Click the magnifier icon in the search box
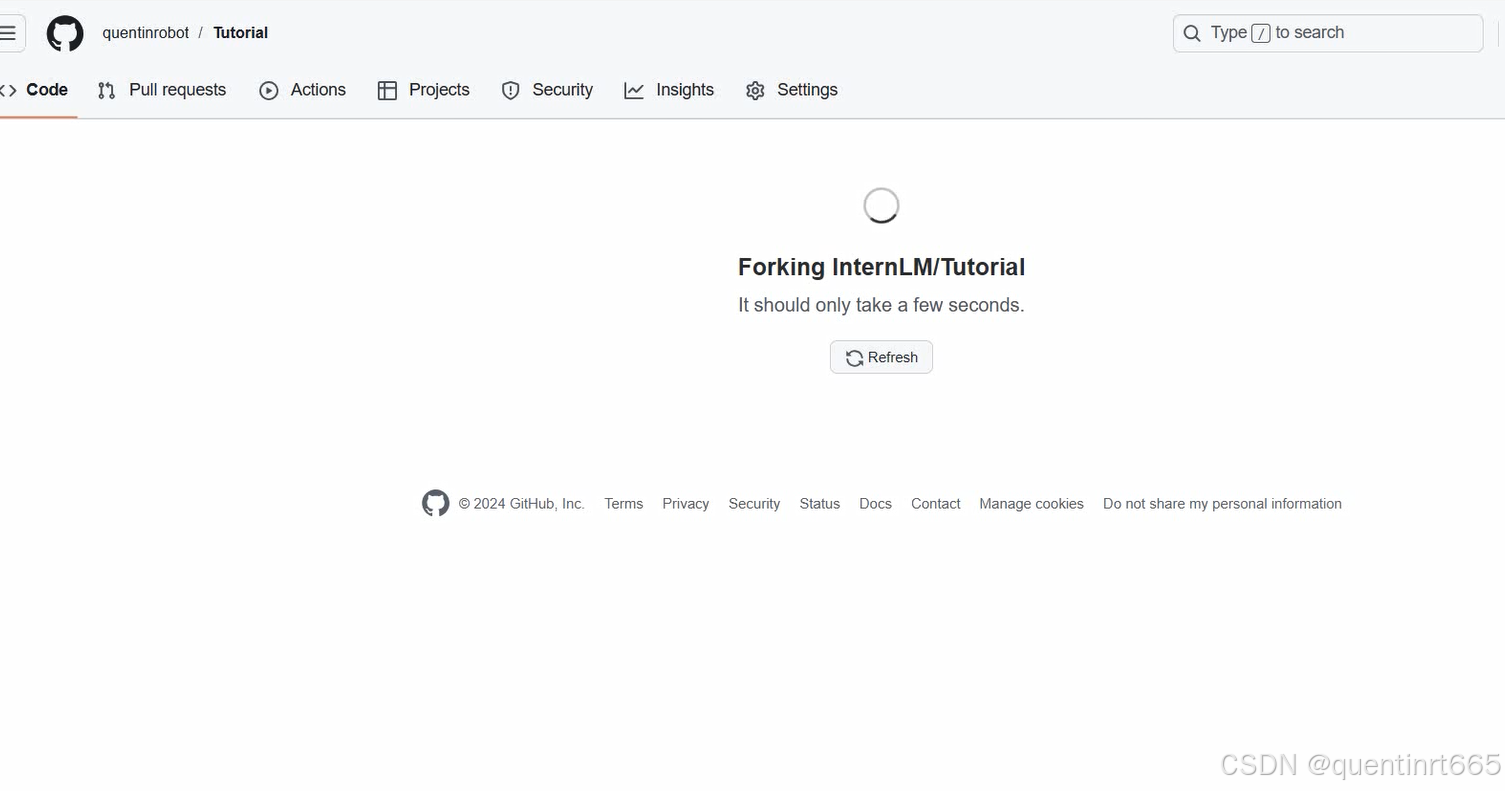Image resolution: width=1505 pixels, height=791 pixels. [x=1192, y=33]
